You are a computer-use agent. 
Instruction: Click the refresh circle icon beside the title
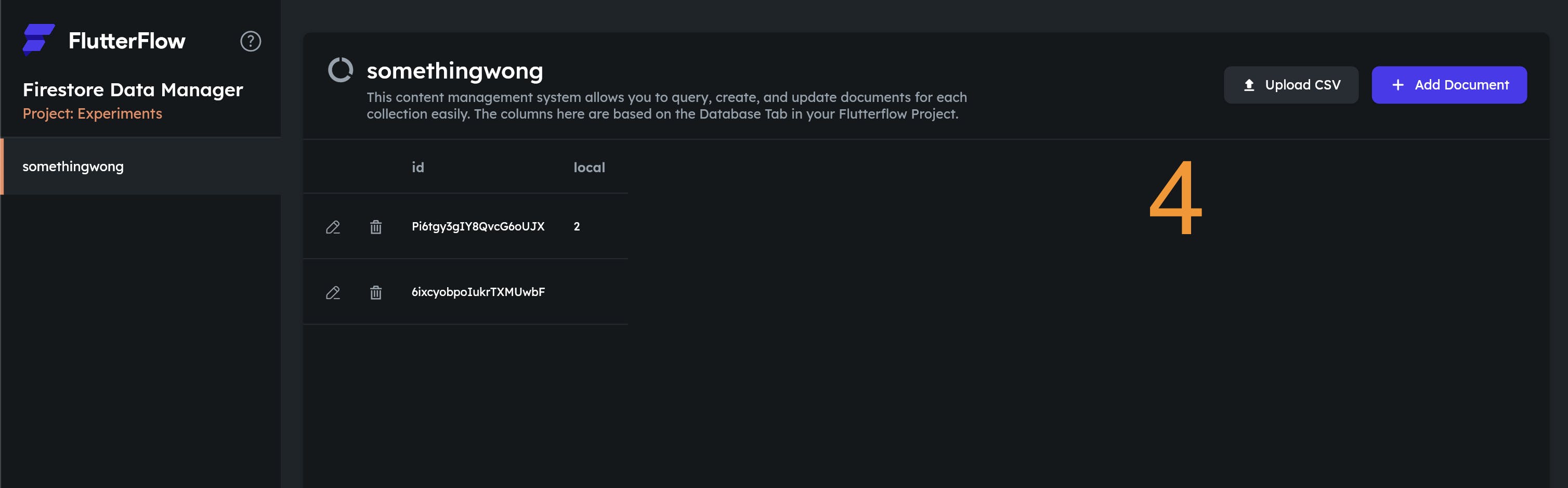[340, 70]
